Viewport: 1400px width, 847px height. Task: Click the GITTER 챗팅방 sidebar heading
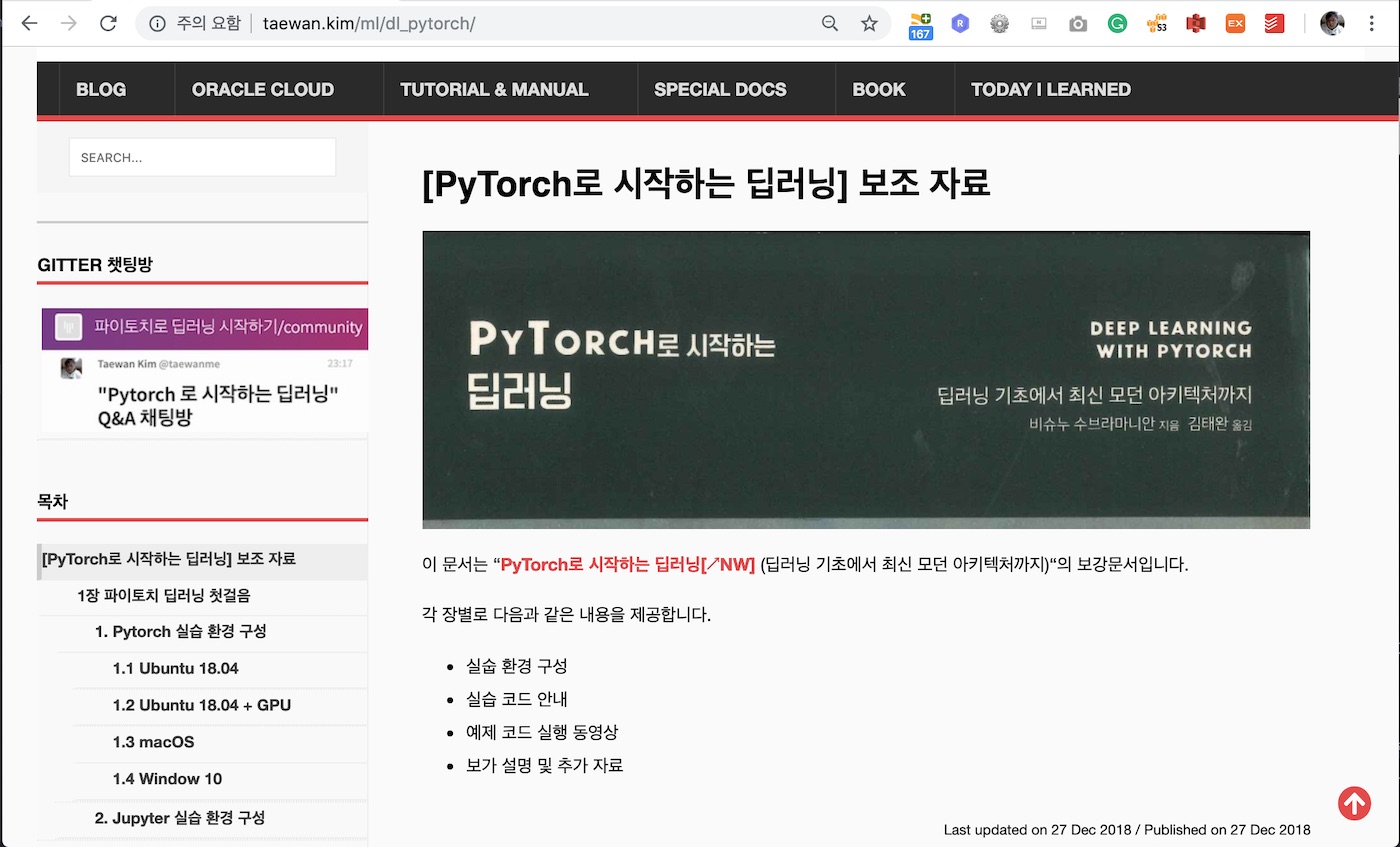pos(95,265)
